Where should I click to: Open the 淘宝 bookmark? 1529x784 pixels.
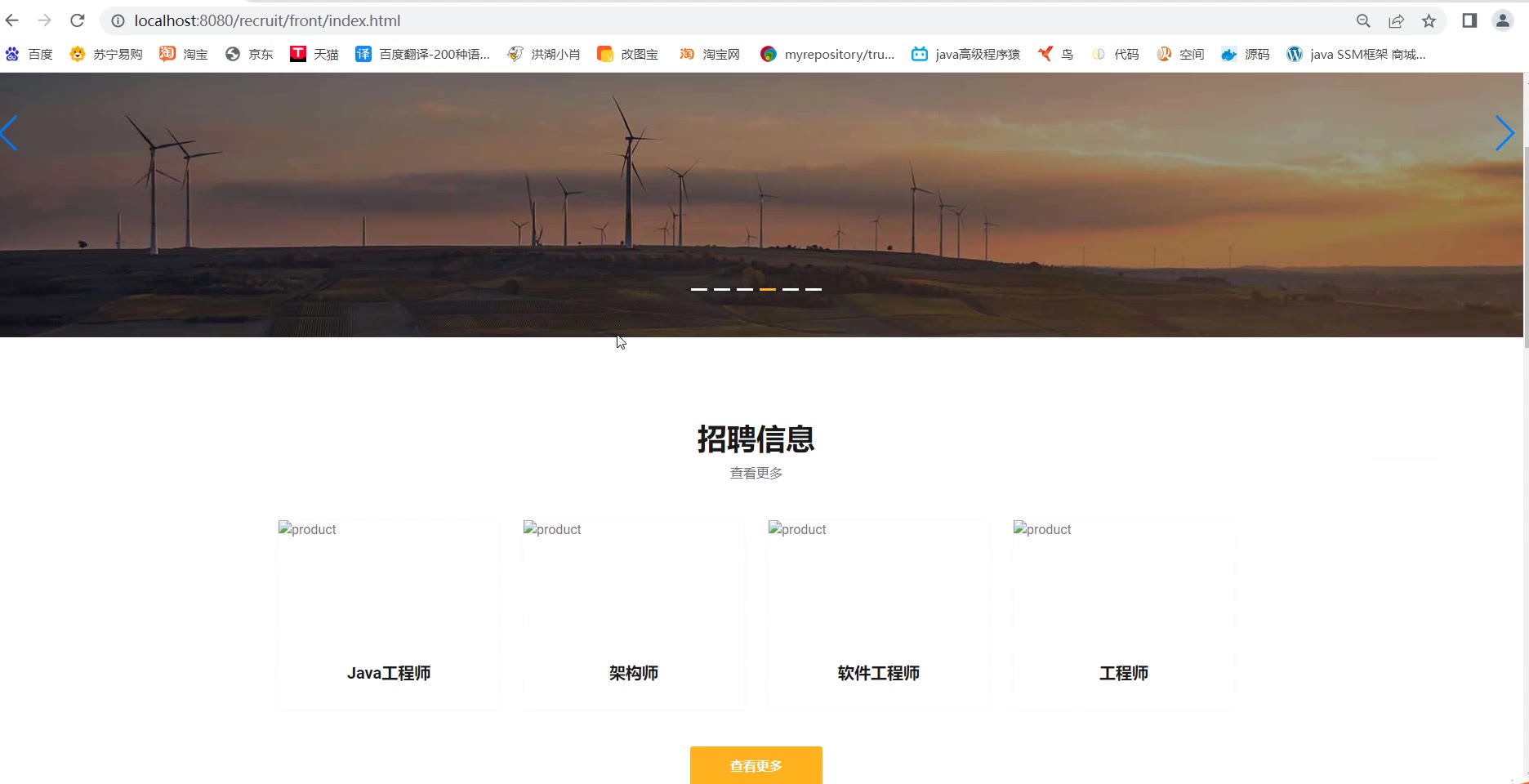coord(184,54)
